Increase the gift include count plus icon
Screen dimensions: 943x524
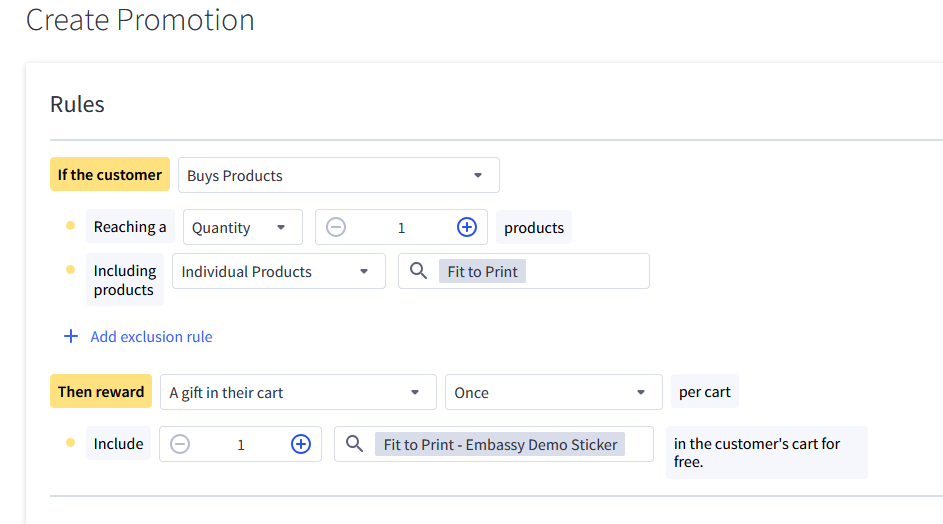(301, 445)
